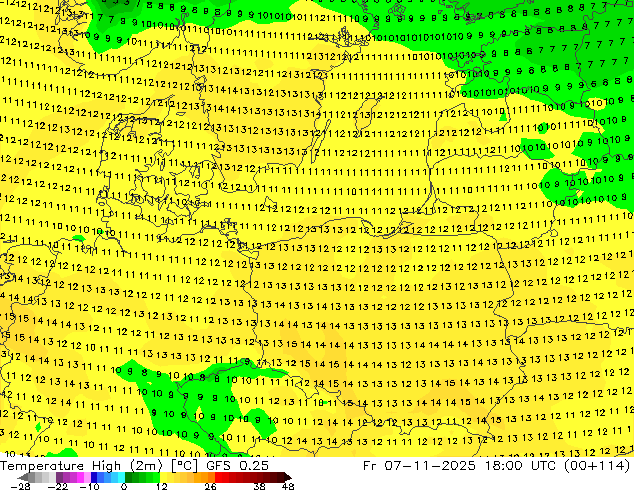Click the "-28" legend scale label
Screen dimensions: 634x490
pyautogui.click(x=20, y=486)
